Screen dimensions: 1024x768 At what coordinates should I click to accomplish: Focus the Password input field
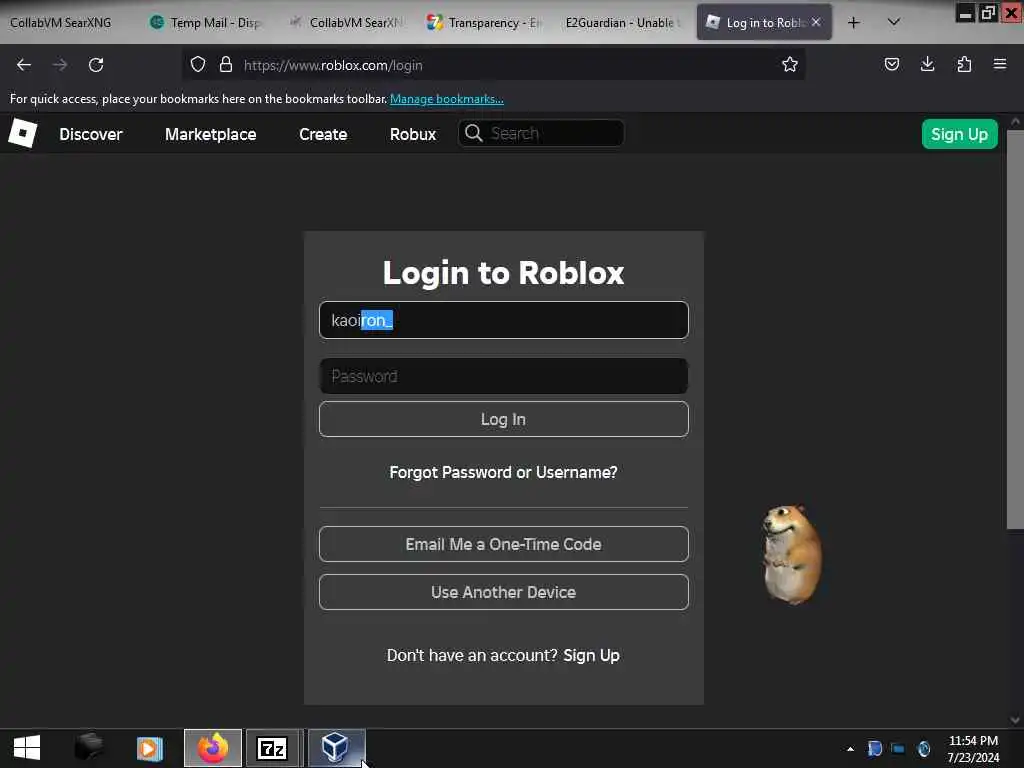pos(504,376)
